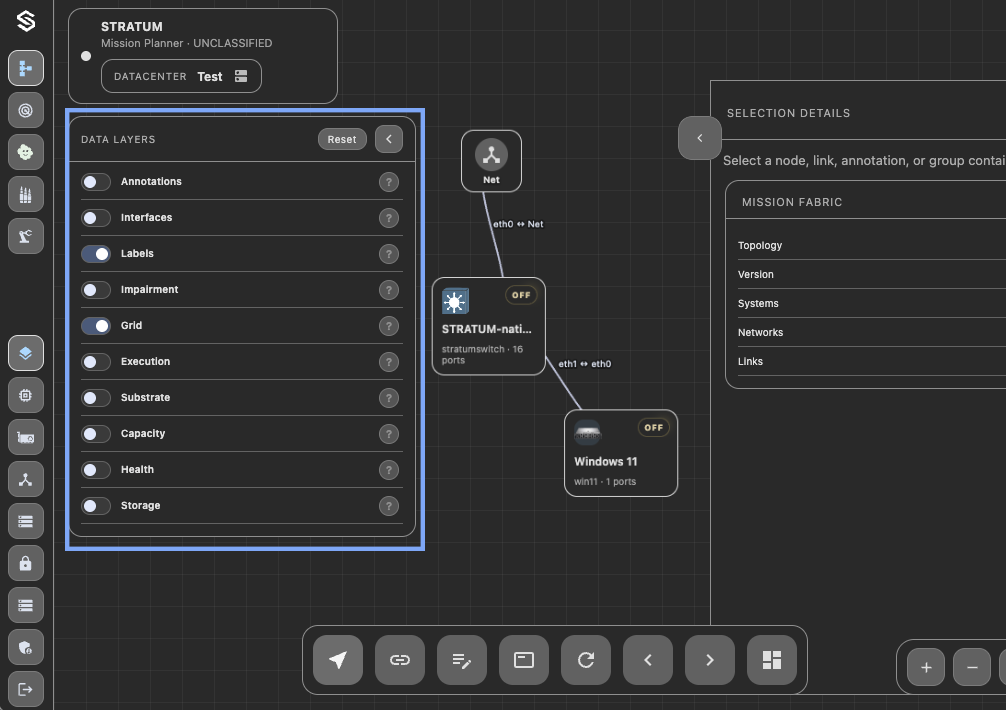The height and width of the screenshot is (710, 1006).
Task: Open help for Grid layer
Action: click(389, 326)
